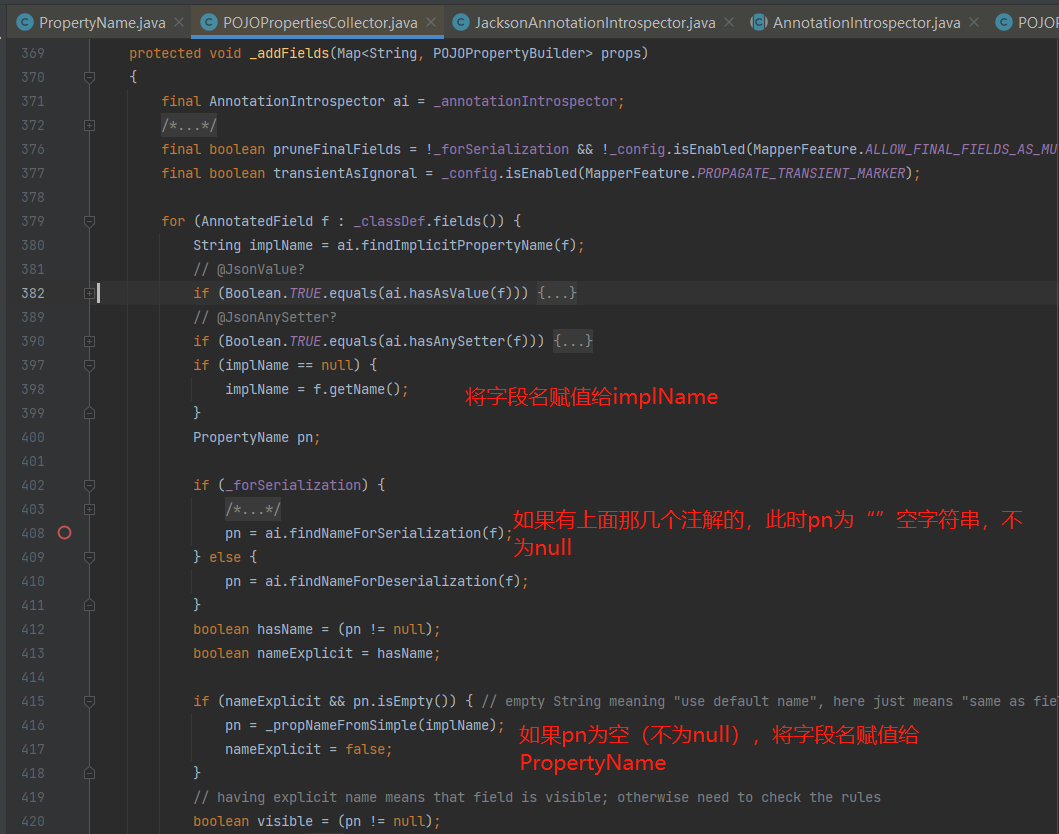This screenshot has height=834, width=1059.
Task: Click line number 420 in the gutter
Action: (x=32, y=821)
